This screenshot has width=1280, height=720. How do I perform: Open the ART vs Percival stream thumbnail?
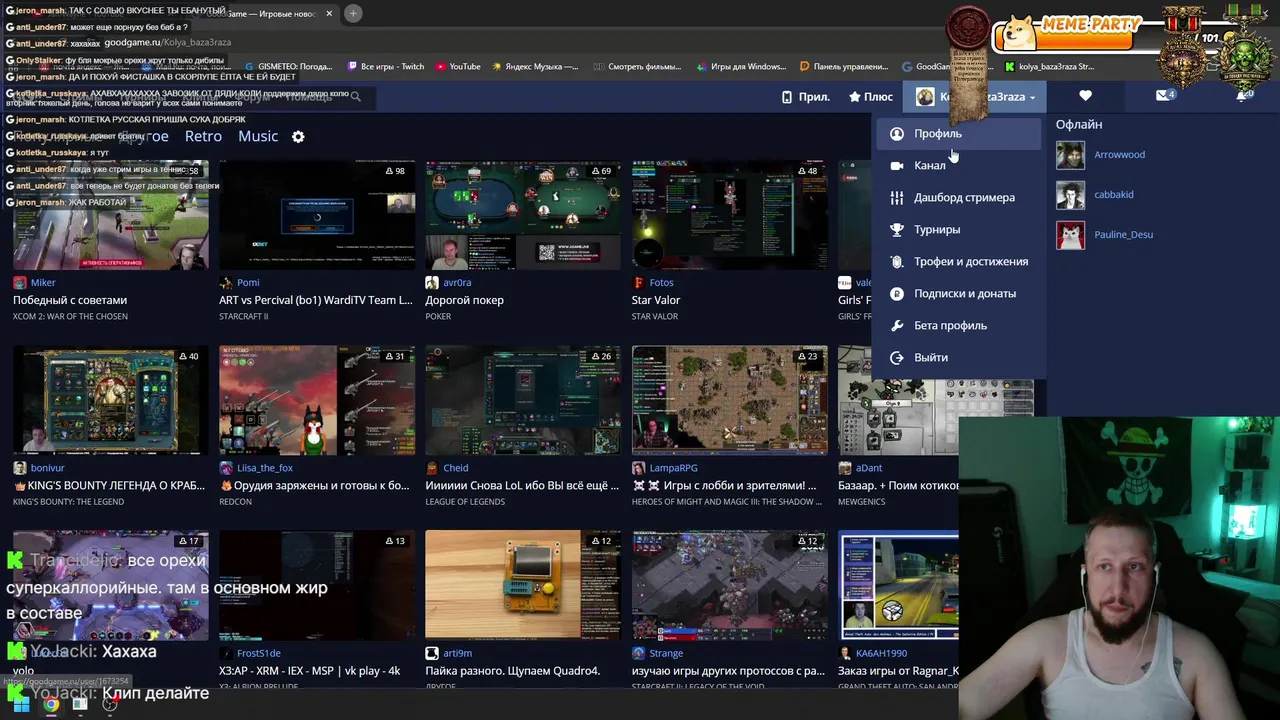click(x=316, y=215)
